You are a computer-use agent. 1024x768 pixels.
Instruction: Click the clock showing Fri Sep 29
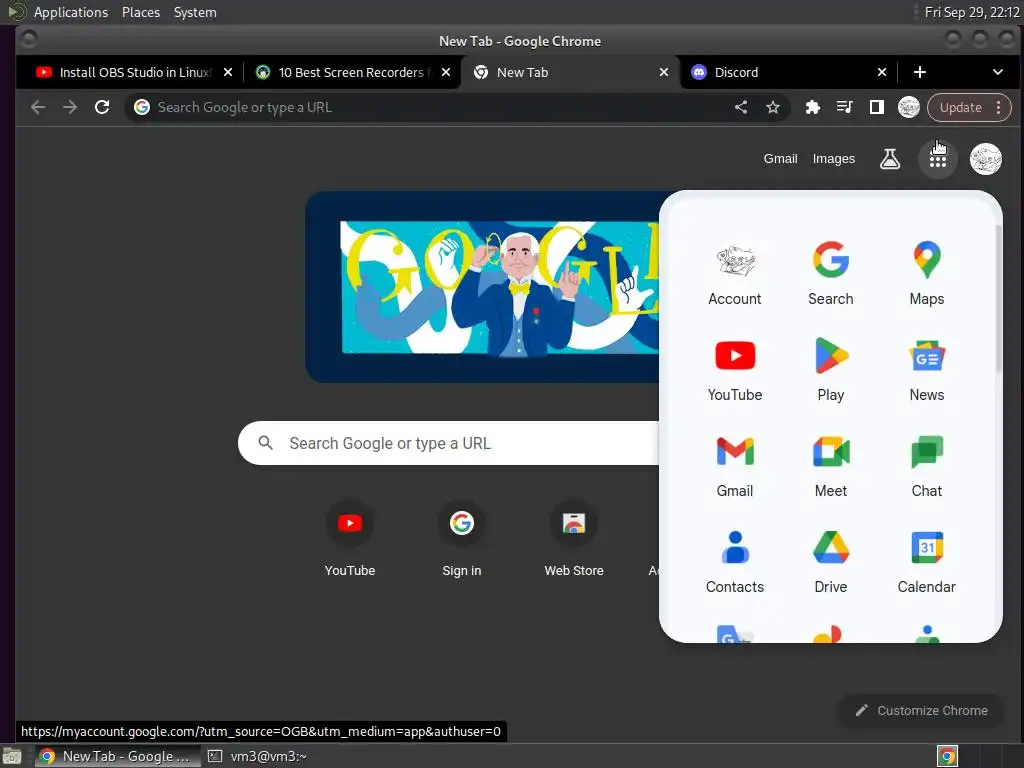[972, 12]
